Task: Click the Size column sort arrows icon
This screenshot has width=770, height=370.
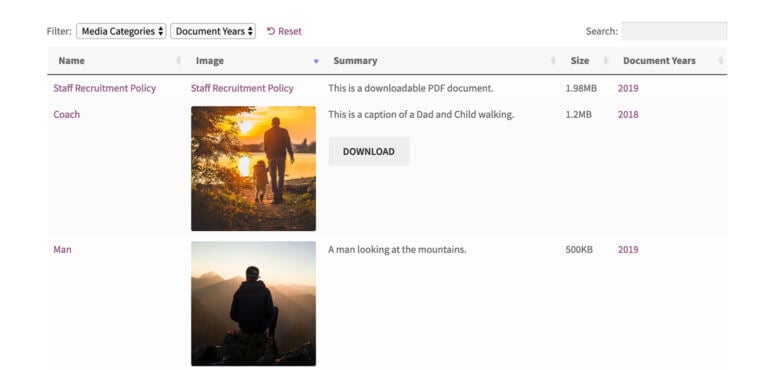Action: click(605, 61)
